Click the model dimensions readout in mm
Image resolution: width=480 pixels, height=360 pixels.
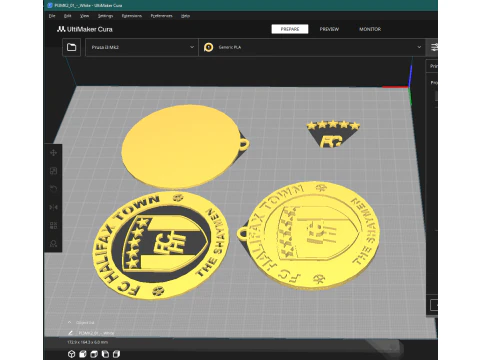point(87,342)
